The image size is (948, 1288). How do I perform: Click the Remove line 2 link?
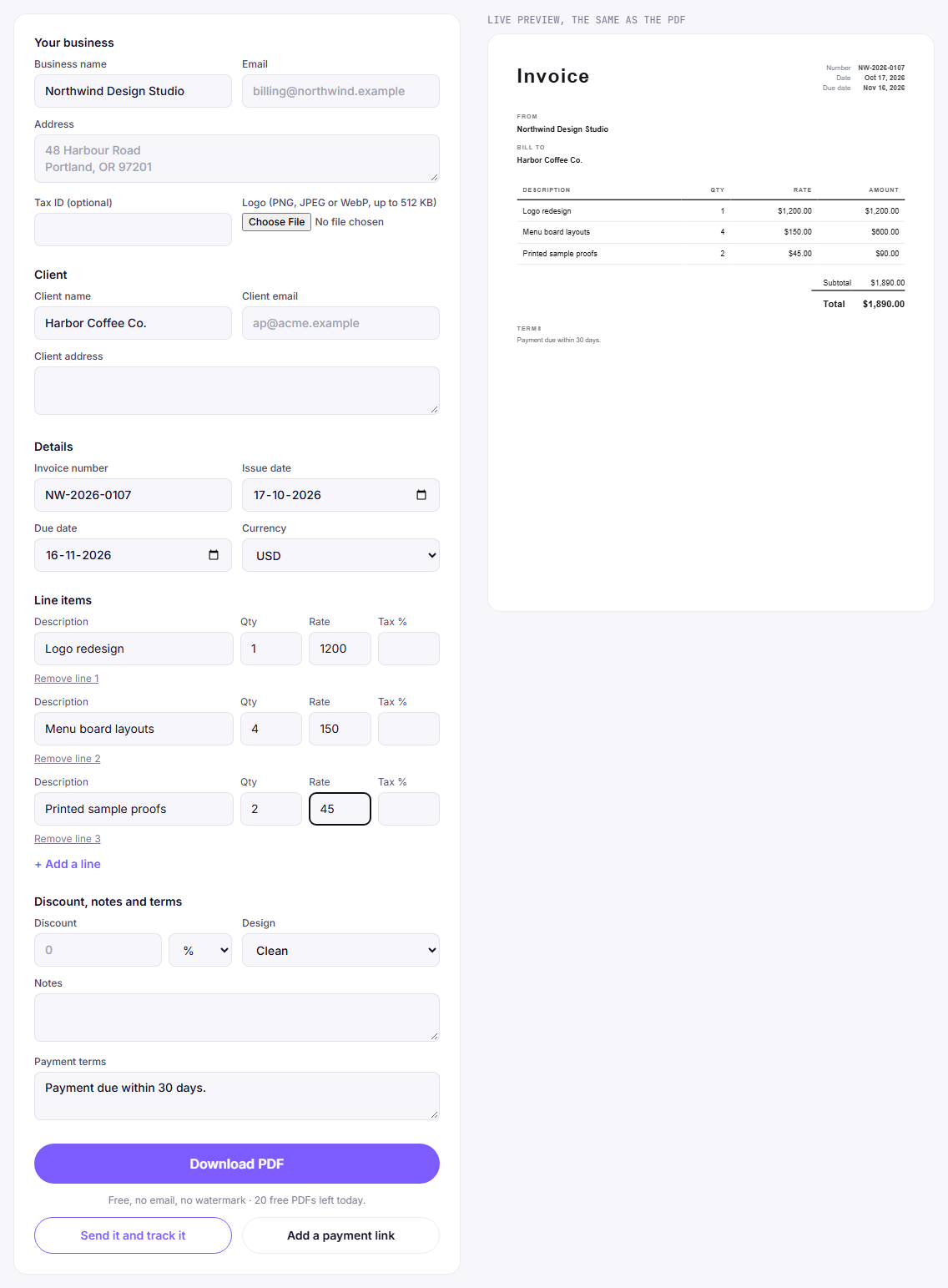pyautogui.click(x=68, y=759)
